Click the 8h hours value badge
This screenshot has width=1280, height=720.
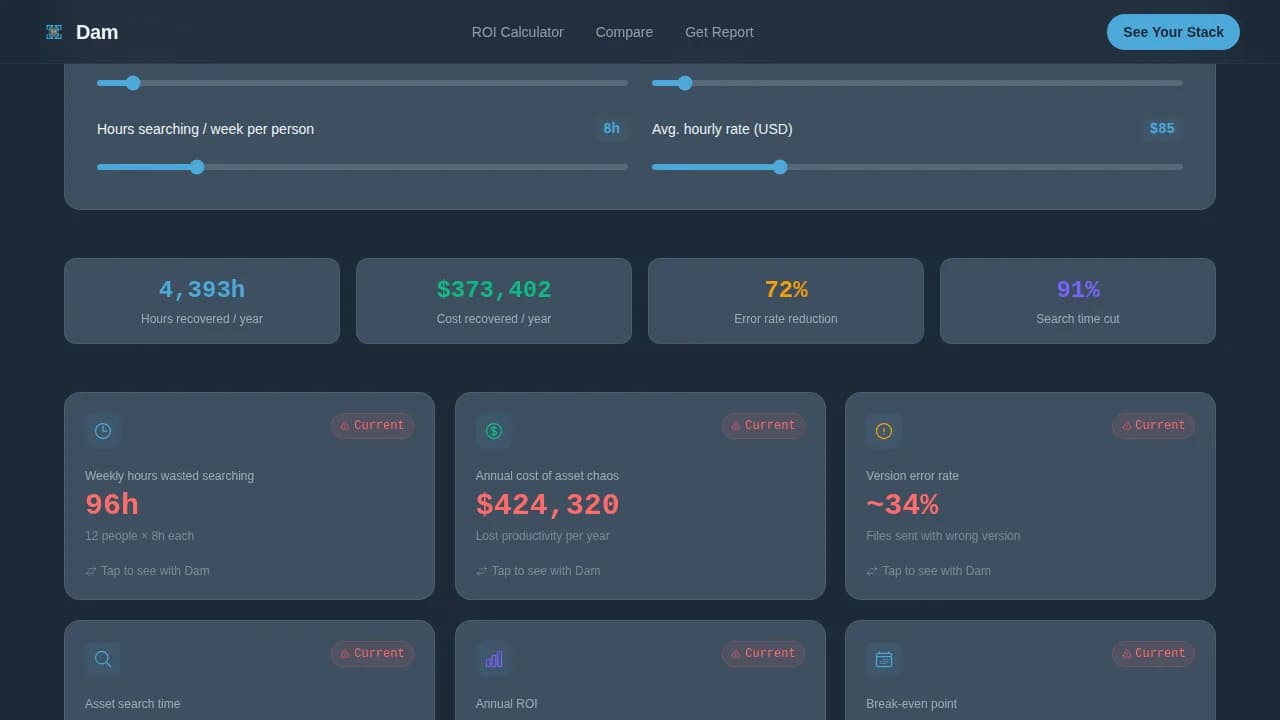pyautogui.click(x=611, y=129)
